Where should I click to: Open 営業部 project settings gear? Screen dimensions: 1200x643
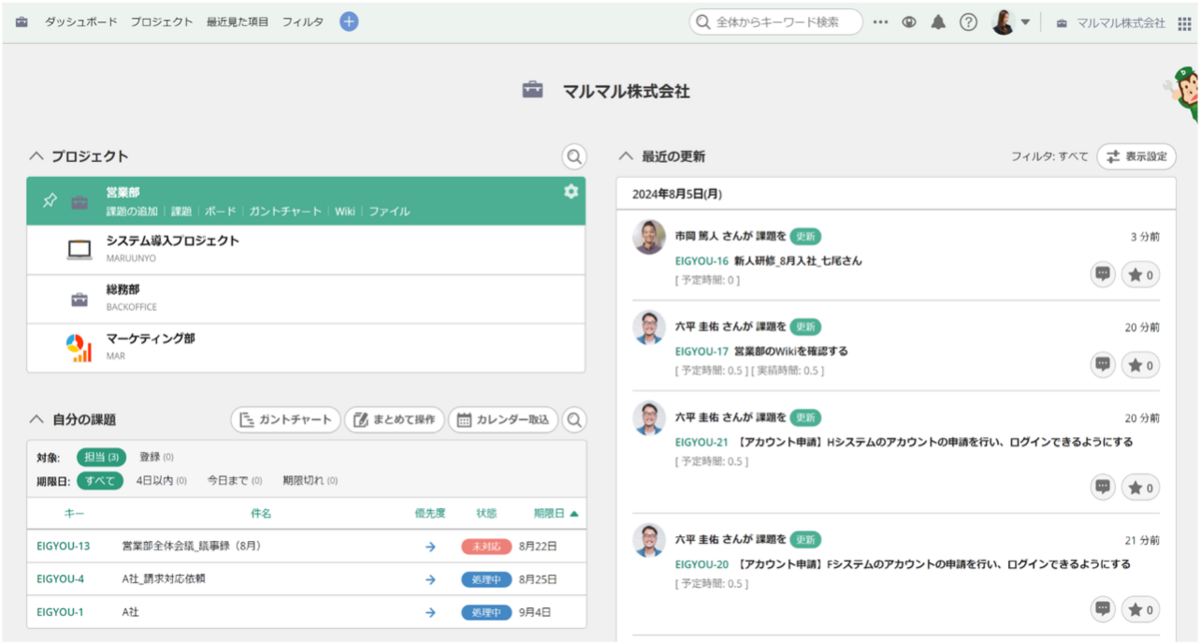pyautogui.click(x=571, y=191)
